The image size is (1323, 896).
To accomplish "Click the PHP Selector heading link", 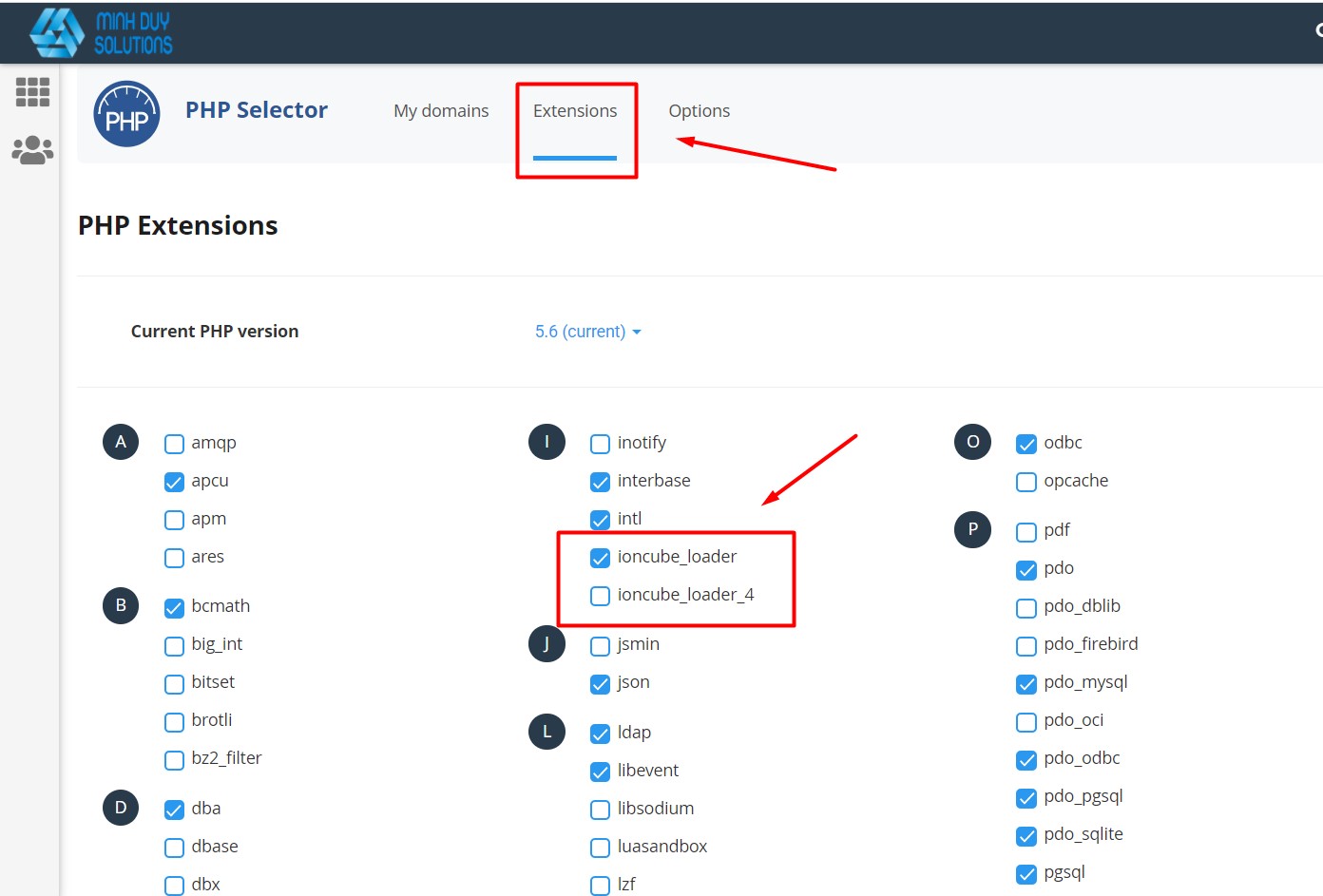I will (257, 109).
